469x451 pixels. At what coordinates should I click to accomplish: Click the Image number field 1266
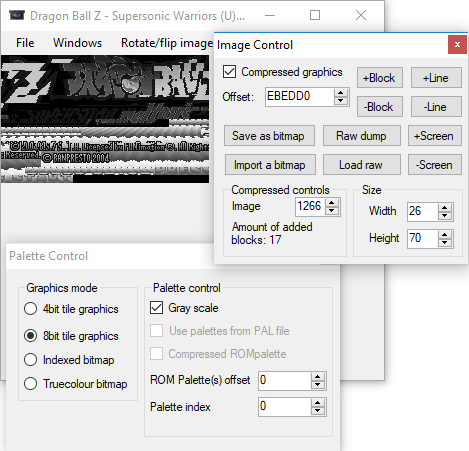point(310,206)
